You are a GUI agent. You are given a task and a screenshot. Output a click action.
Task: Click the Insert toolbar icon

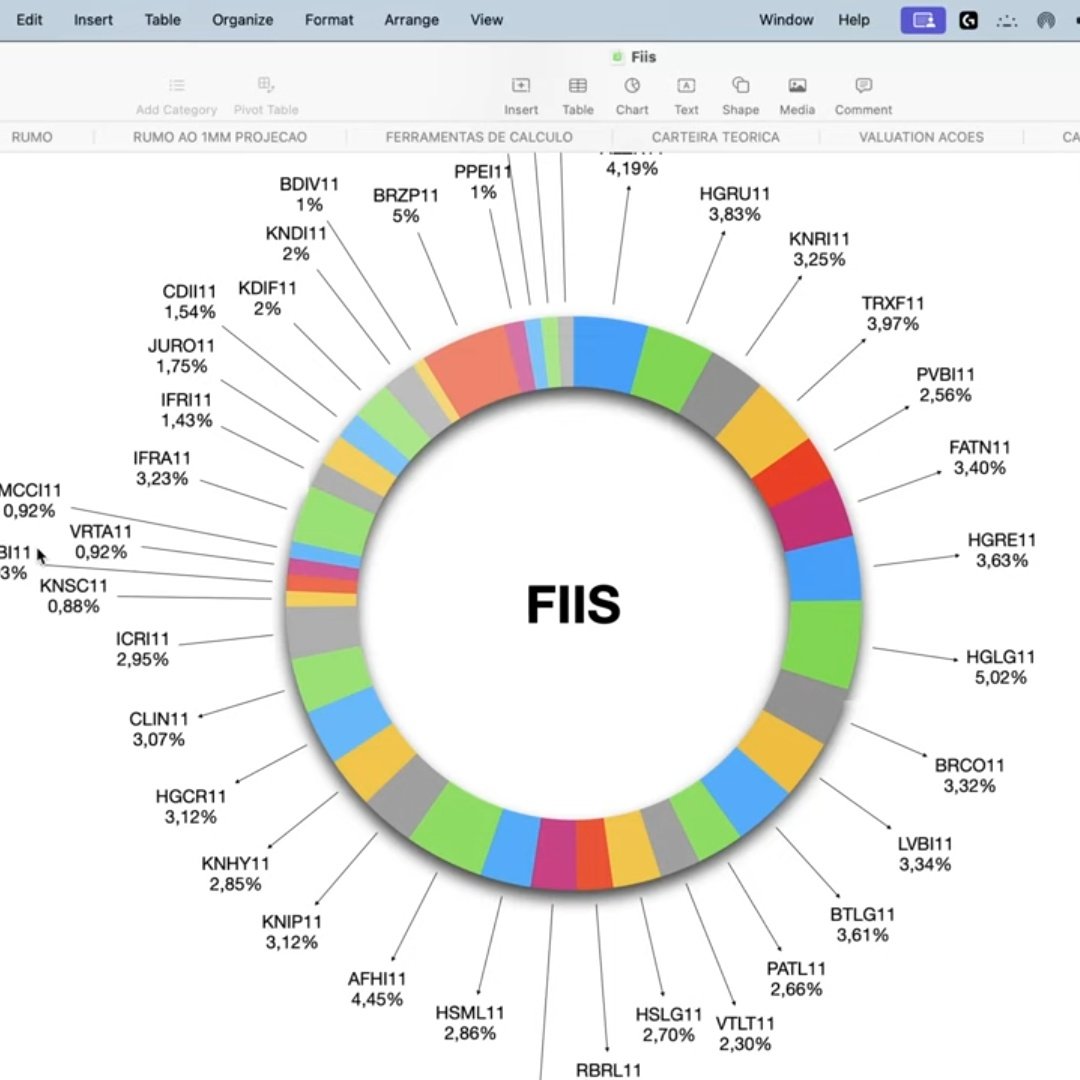(x=521, y=85)
